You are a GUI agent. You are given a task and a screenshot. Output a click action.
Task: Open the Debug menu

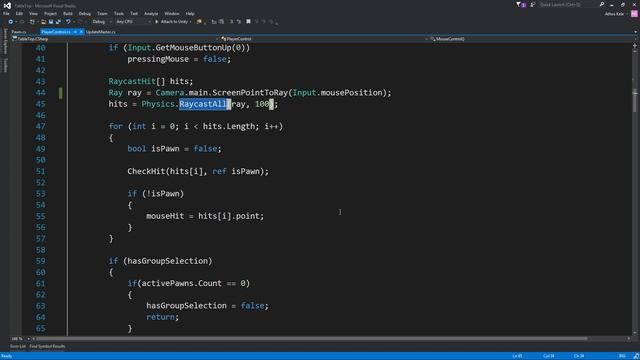click(x=84, y=13)
